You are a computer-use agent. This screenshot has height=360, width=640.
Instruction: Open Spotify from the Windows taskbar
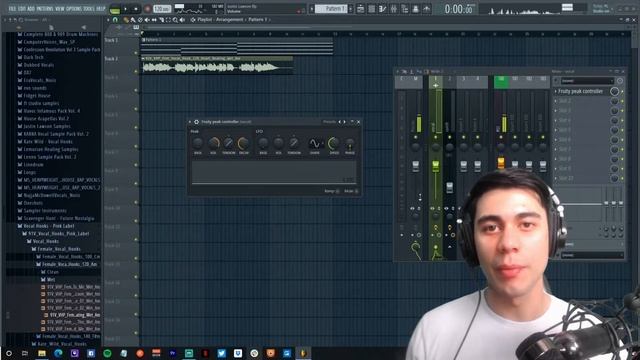click(107, 353)
